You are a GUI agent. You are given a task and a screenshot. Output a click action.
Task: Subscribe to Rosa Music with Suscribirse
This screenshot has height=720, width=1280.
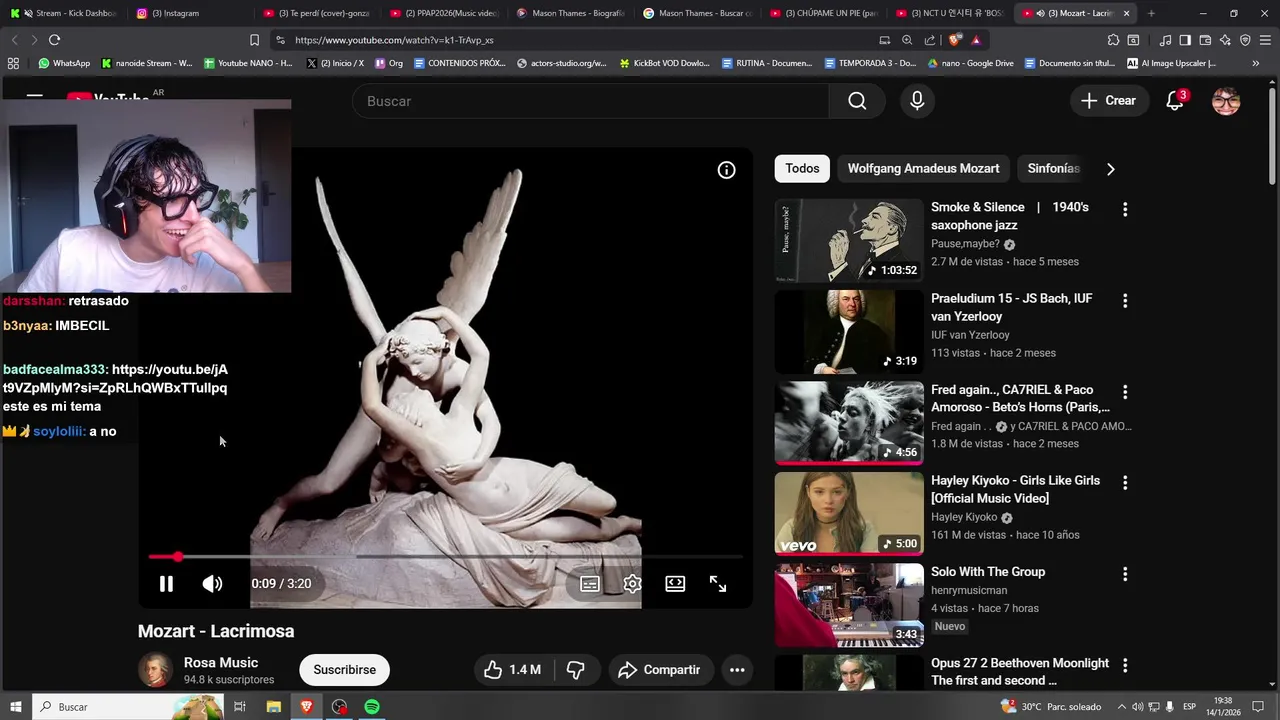click(345, 670)
